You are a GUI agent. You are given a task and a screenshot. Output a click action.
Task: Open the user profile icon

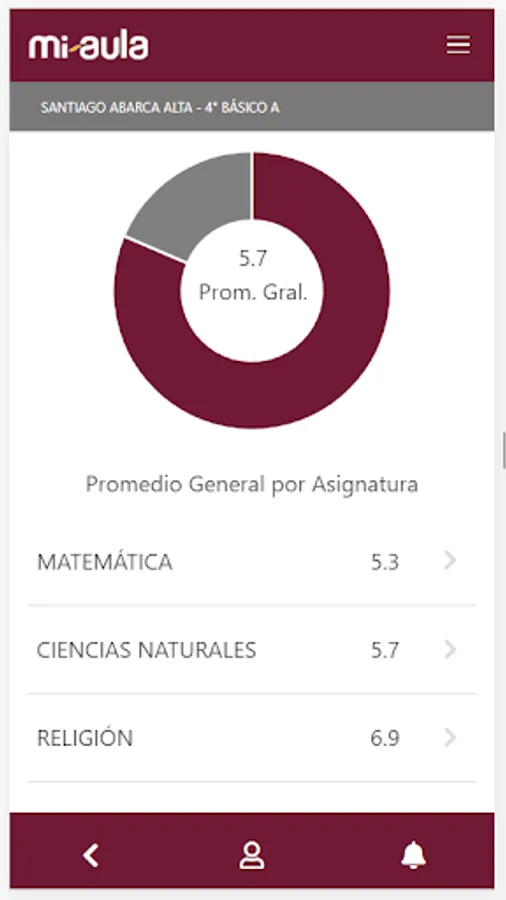point(251,855)
